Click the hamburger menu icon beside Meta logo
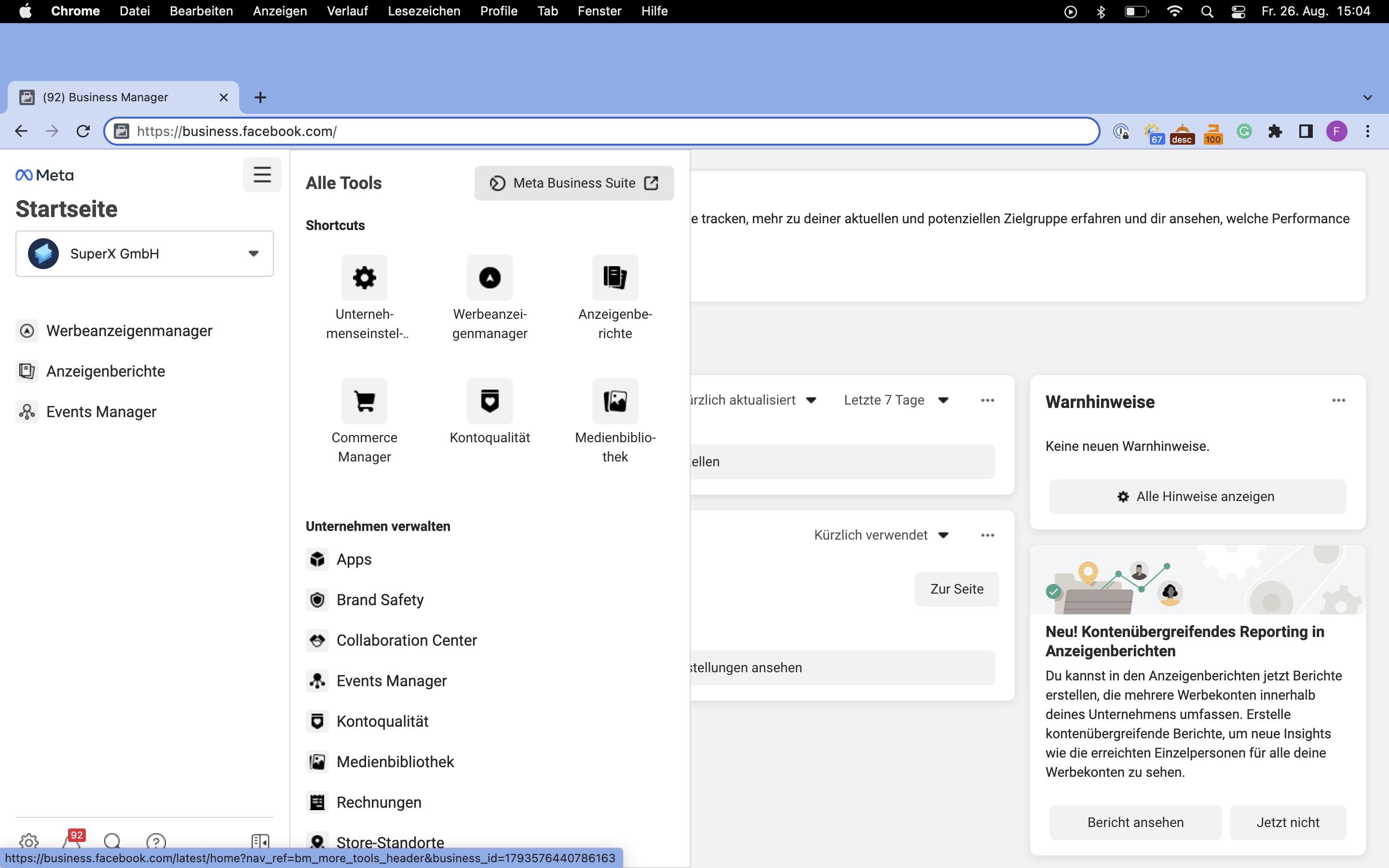The height and width of the screenshot is (868, 1389). point(262,175)
